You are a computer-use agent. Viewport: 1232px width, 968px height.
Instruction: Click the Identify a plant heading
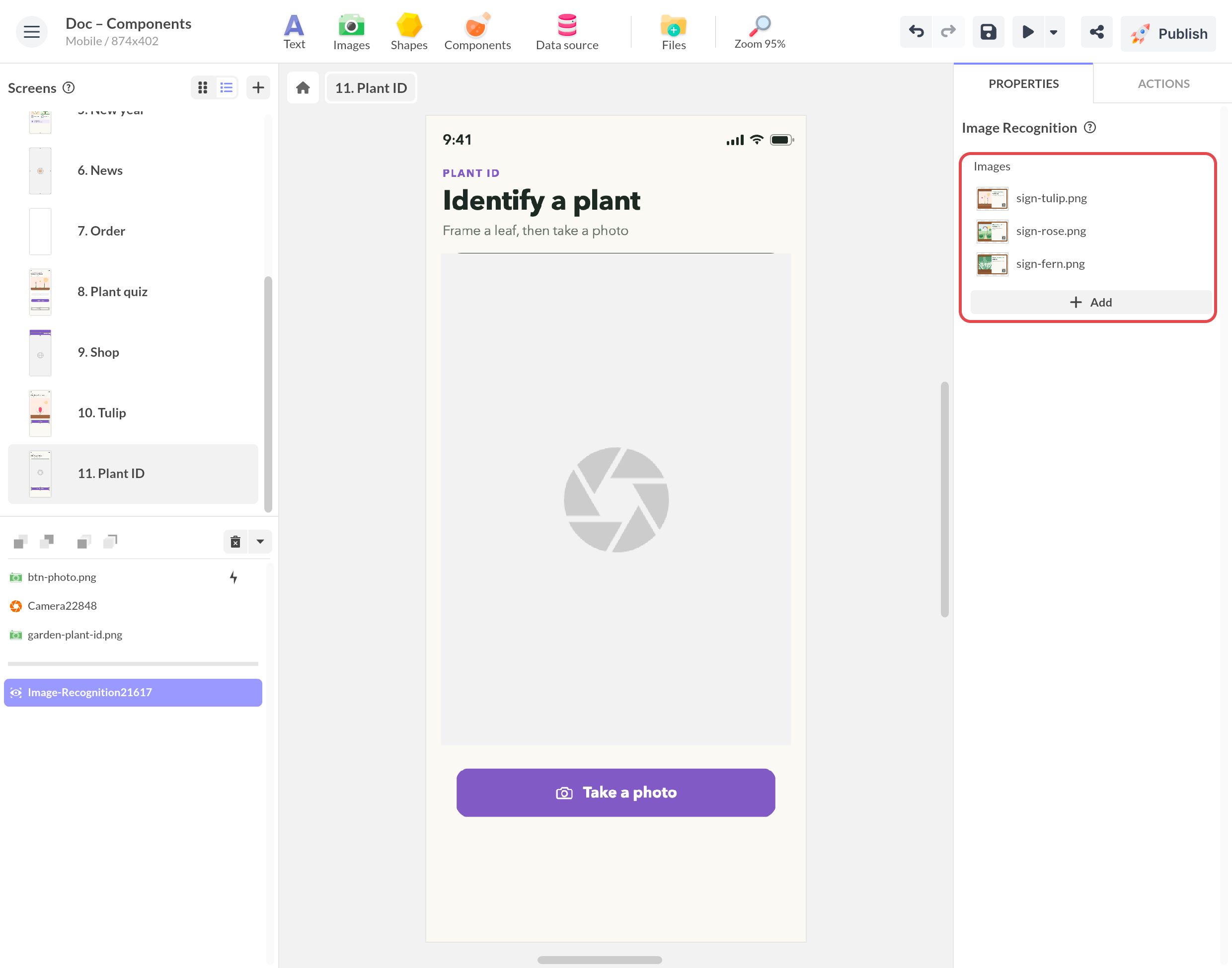pyautogui.click(x=541, y=201)
